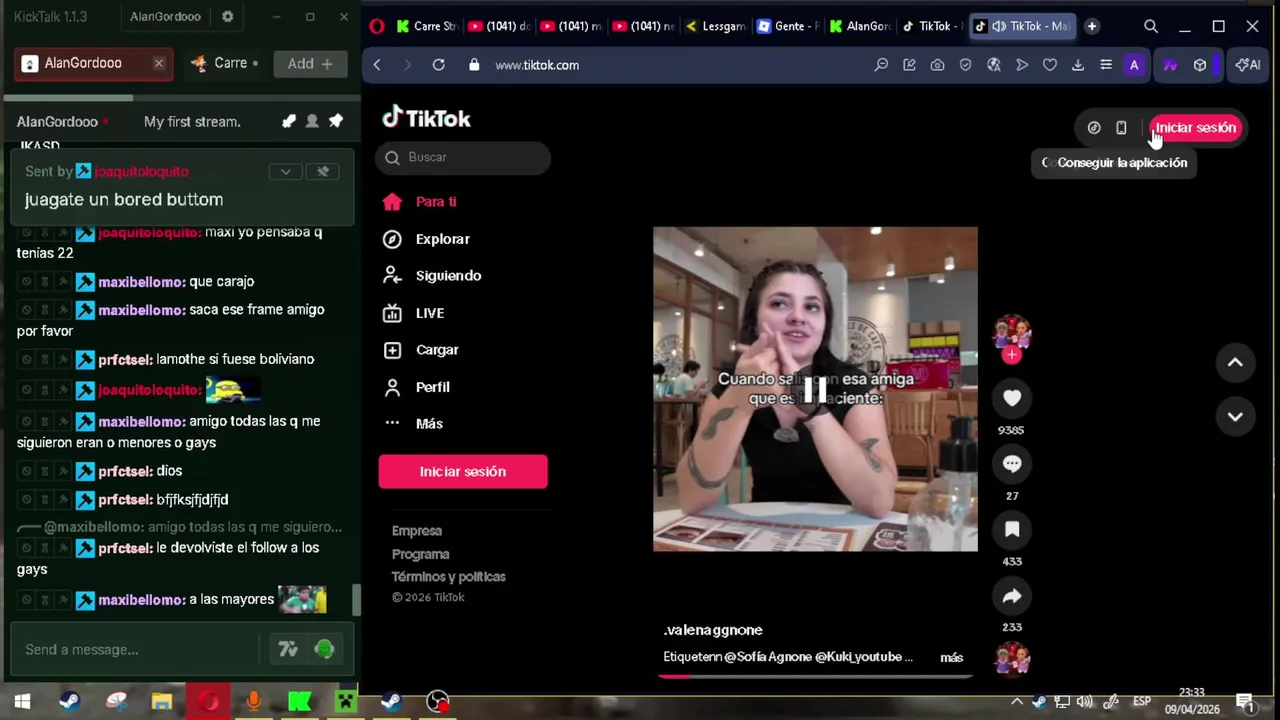Click KickTalk chat scrollbar
The width and height of the screenshot is (1280, 720).
355,599
